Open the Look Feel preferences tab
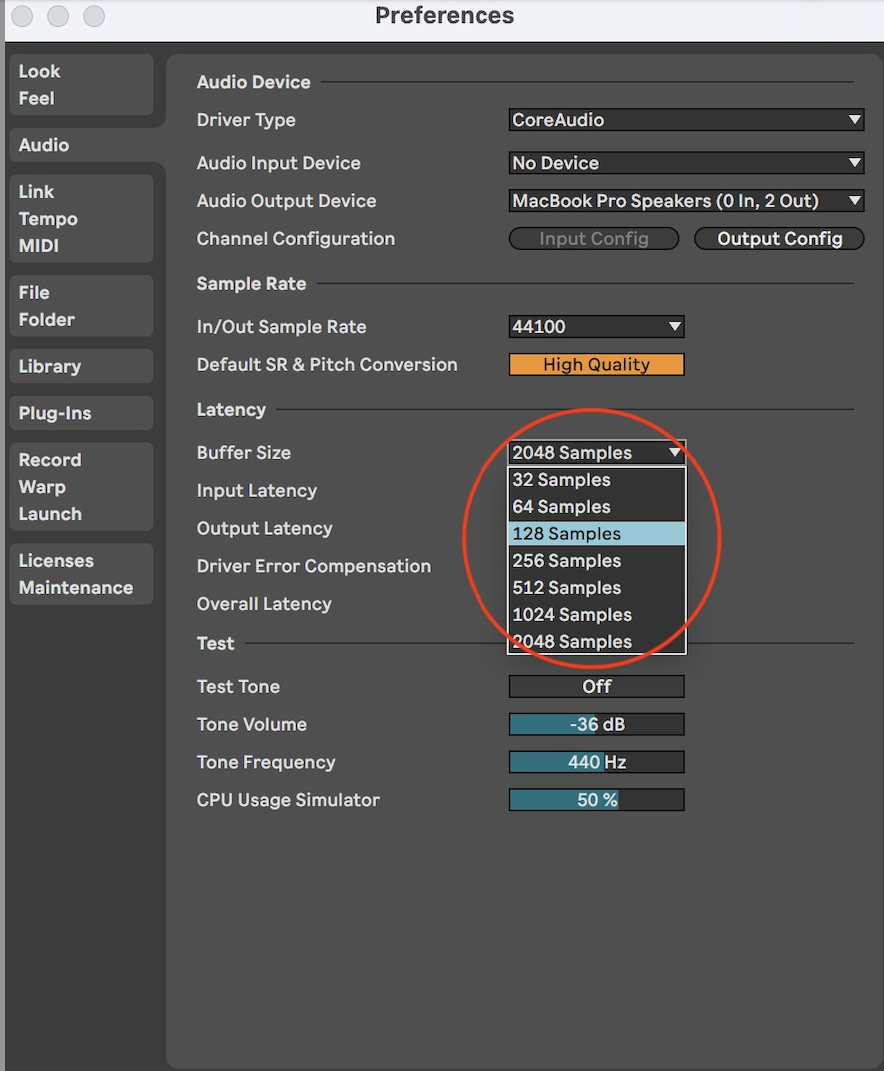 81,85
